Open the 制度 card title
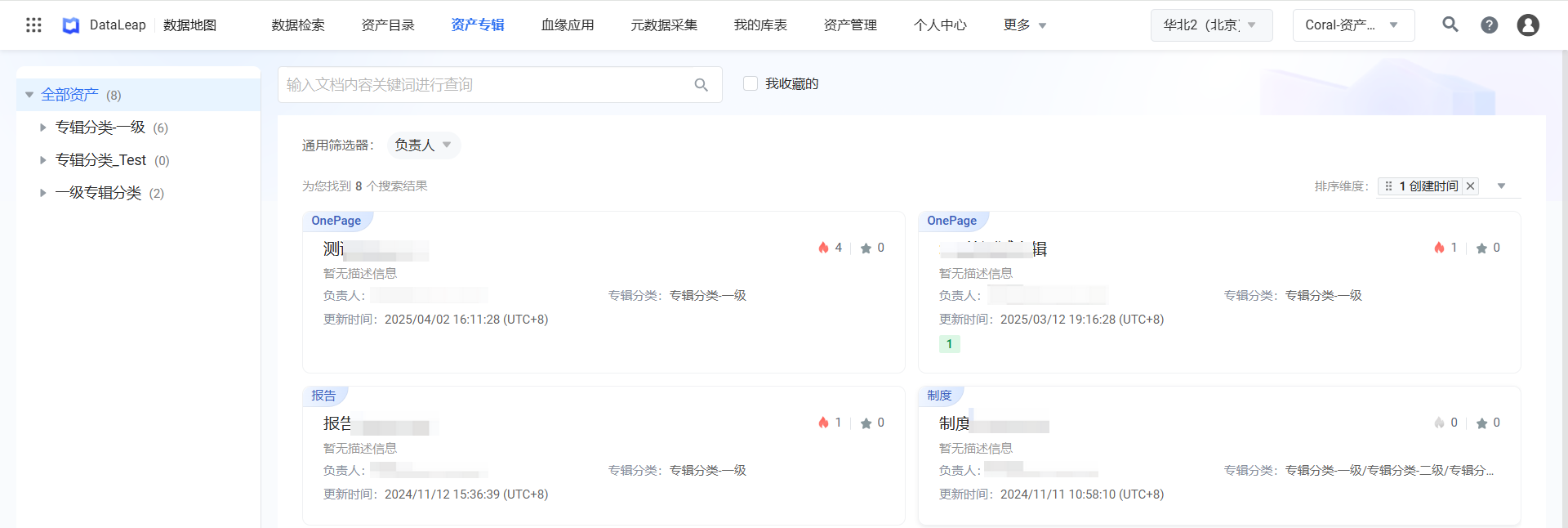1568x528 pixels. [x=994, y=424]
